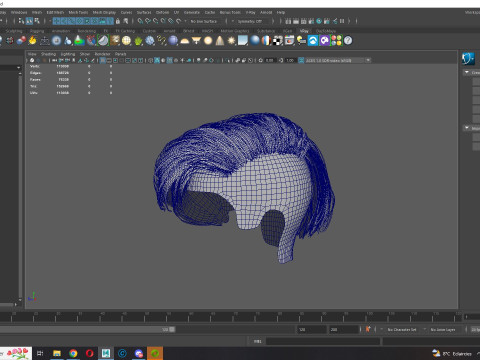Image resolution: width=480 pixels, height=360 pixels.
Task: Click the fire effect shelf icon
Action: pos(32,41)
